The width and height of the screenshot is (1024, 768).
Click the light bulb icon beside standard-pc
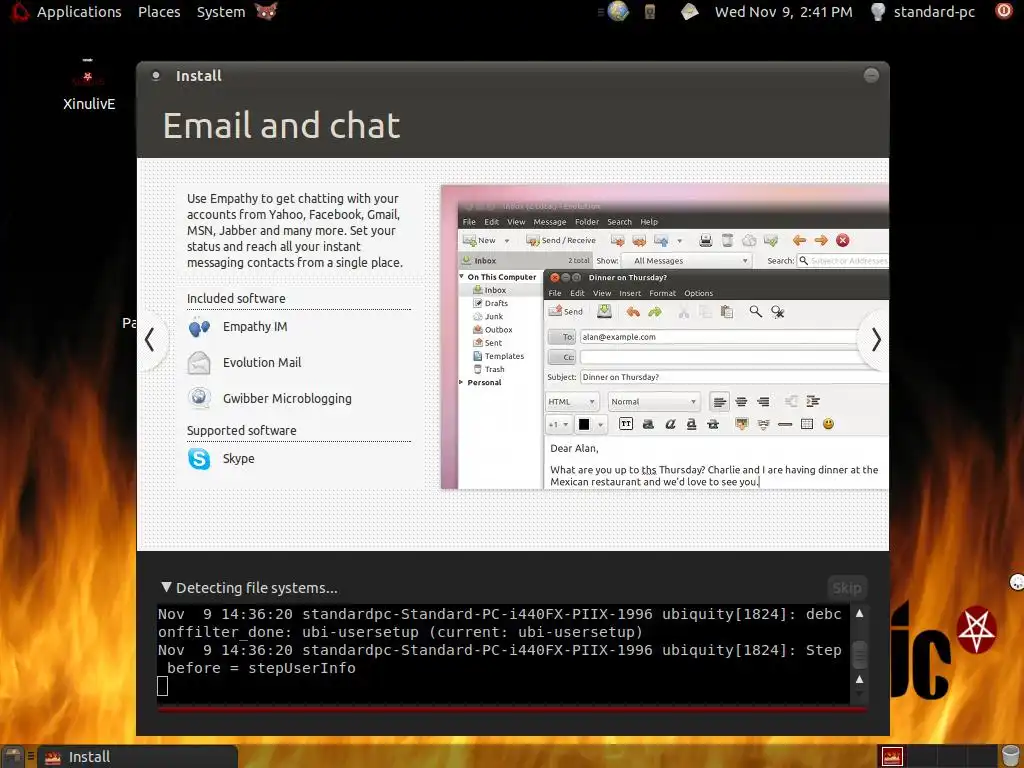click(878, 11)
